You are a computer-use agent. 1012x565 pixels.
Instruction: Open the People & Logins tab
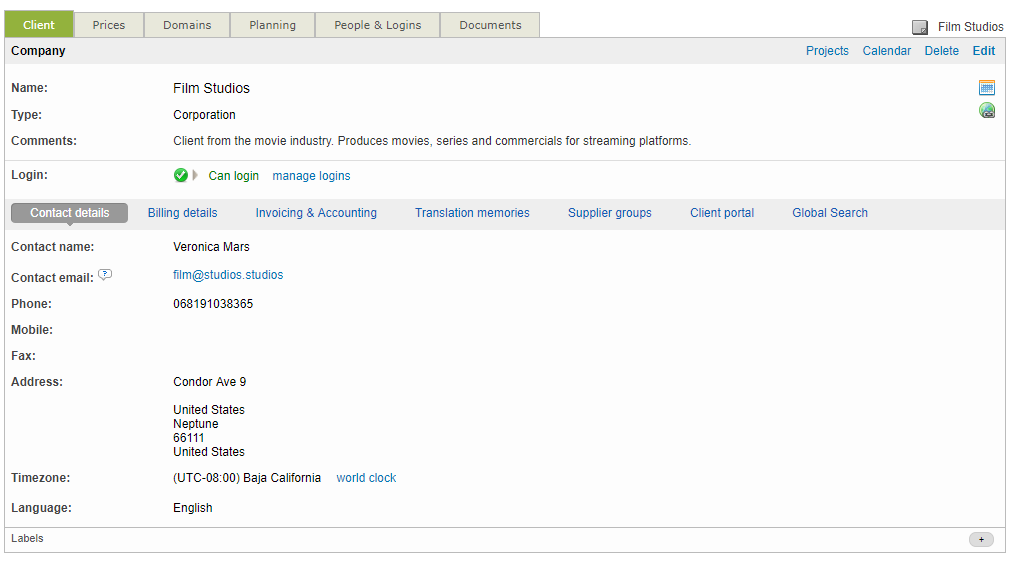point(377,25)
